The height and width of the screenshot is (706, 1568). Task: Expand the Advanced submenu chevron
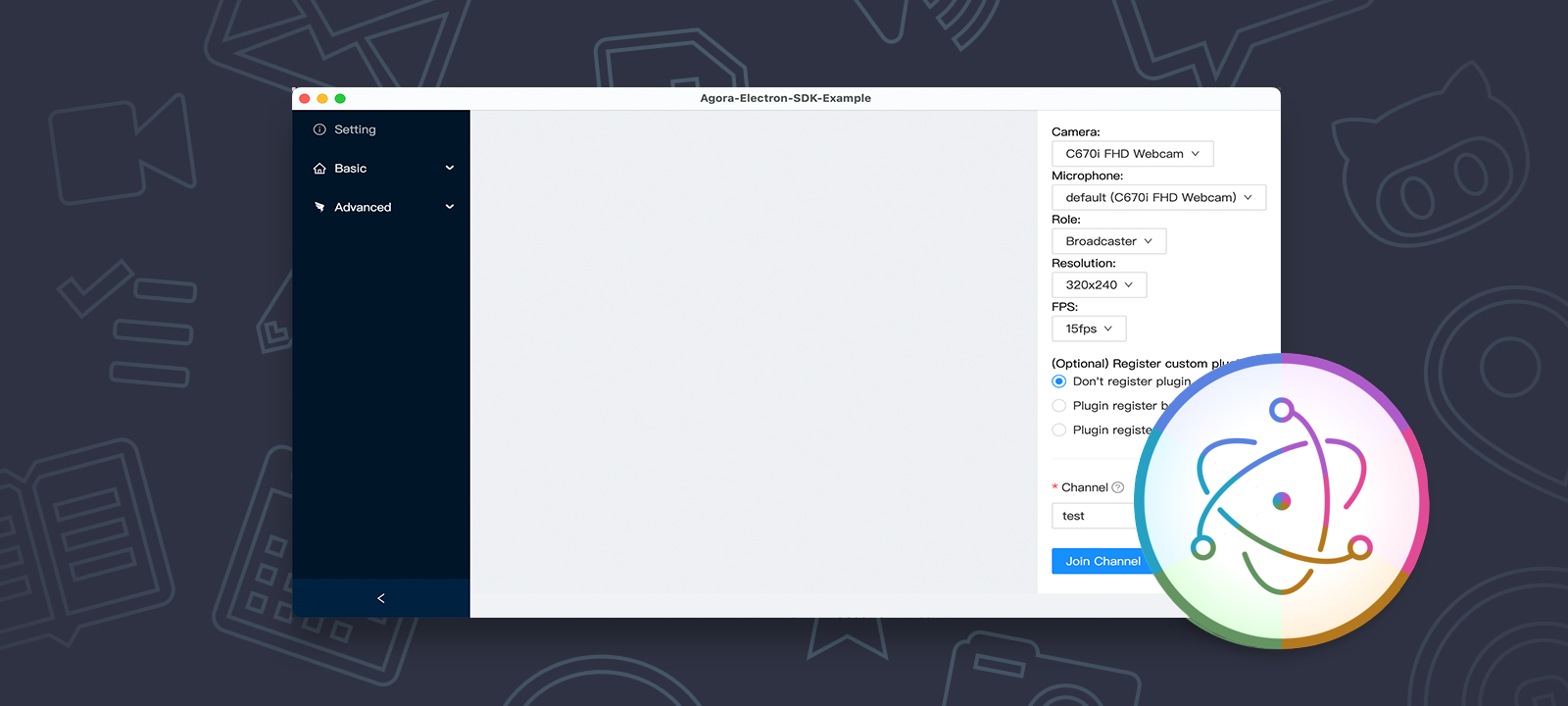(x=450, y=207)
